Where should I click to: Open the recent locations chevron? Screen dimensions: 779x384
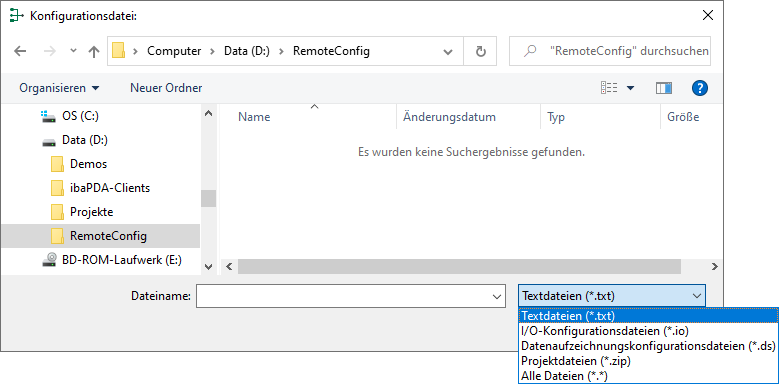(x=74, y=51)
